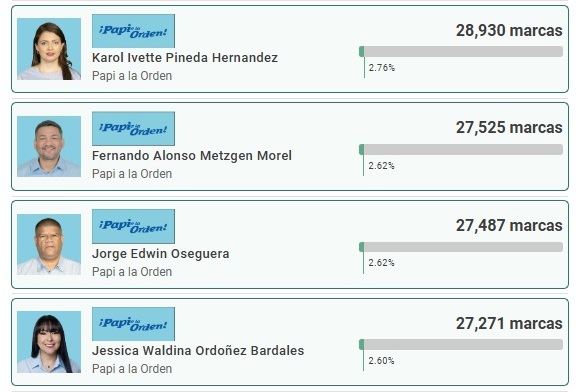This screenshot has width=580, height=392.
Task: Click the progress bar showing 2.76%
Action: coord(461,51)
